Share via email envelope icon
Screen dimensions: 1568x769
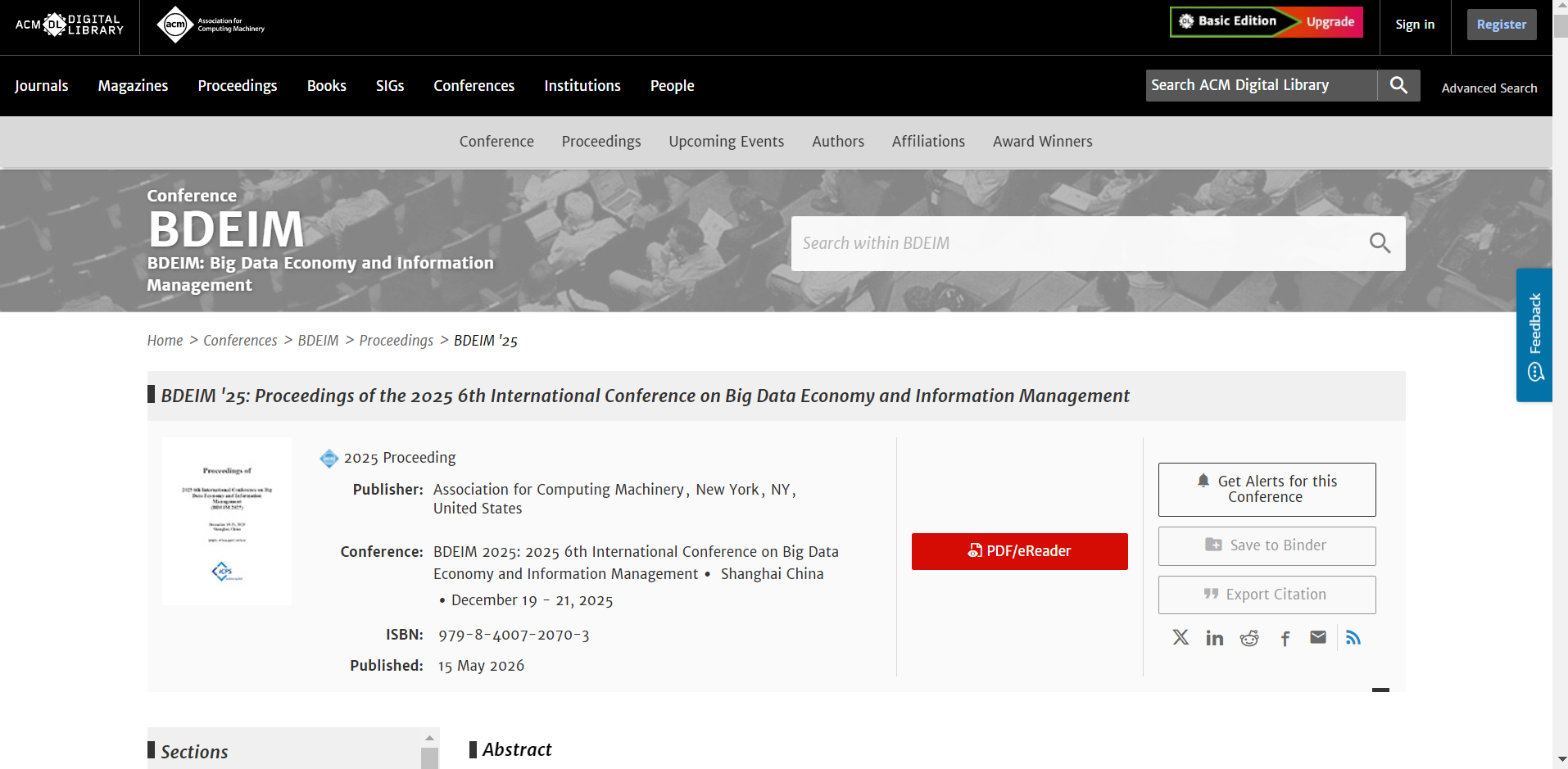point(1318,637)
